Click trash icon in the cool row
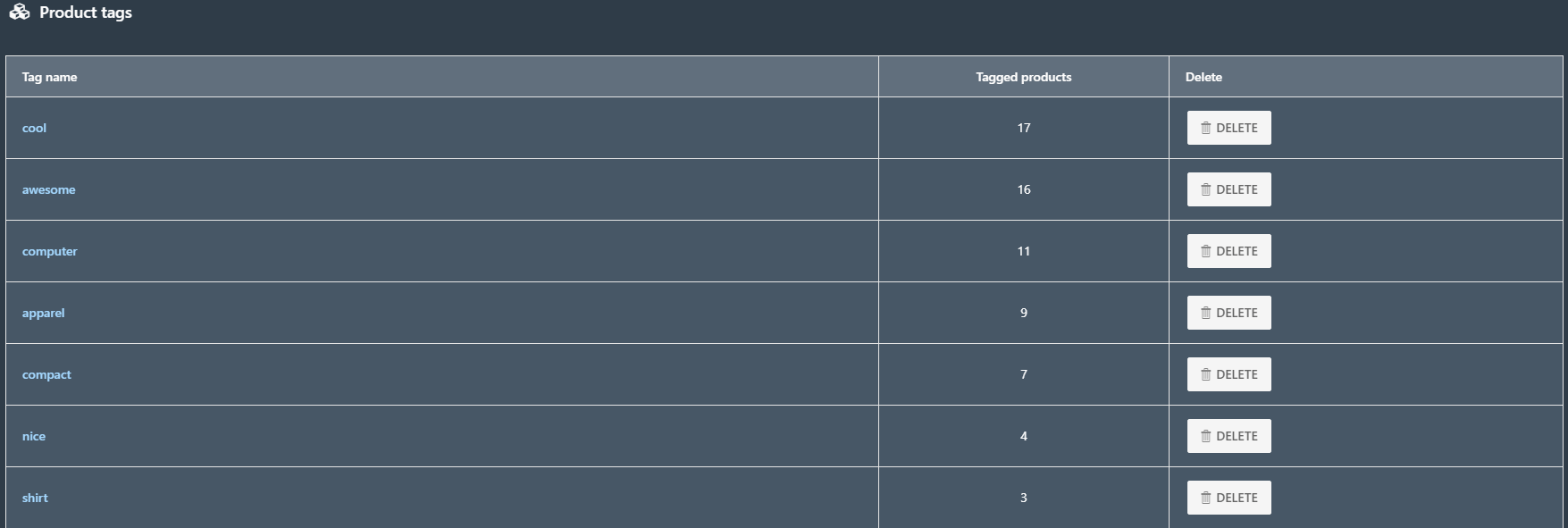Image resolution: width=1568 pixels, height=528 pixels. pos(1205,128)
